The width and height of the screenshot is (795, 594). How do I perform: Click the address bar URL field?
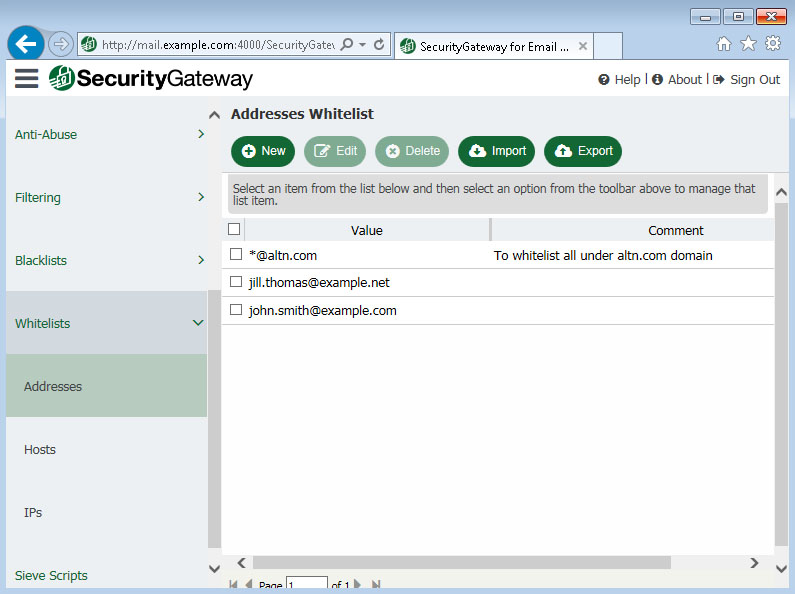[x=218, y=45]
